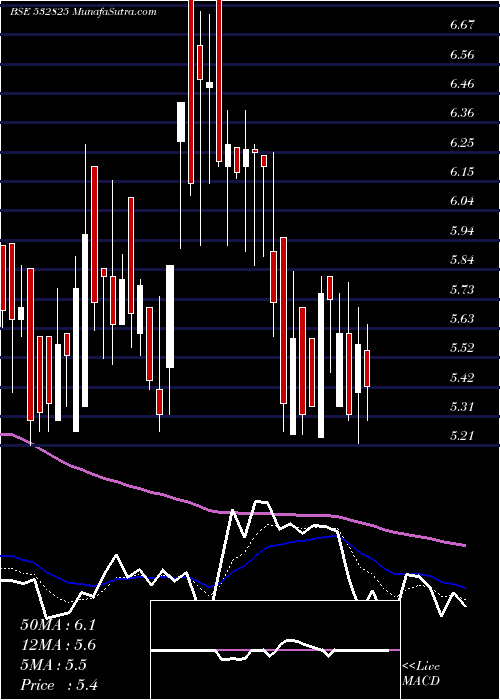Click the 5.31 price axis label
This screenshot has height=700, width=500.
(x=461, y=406)
